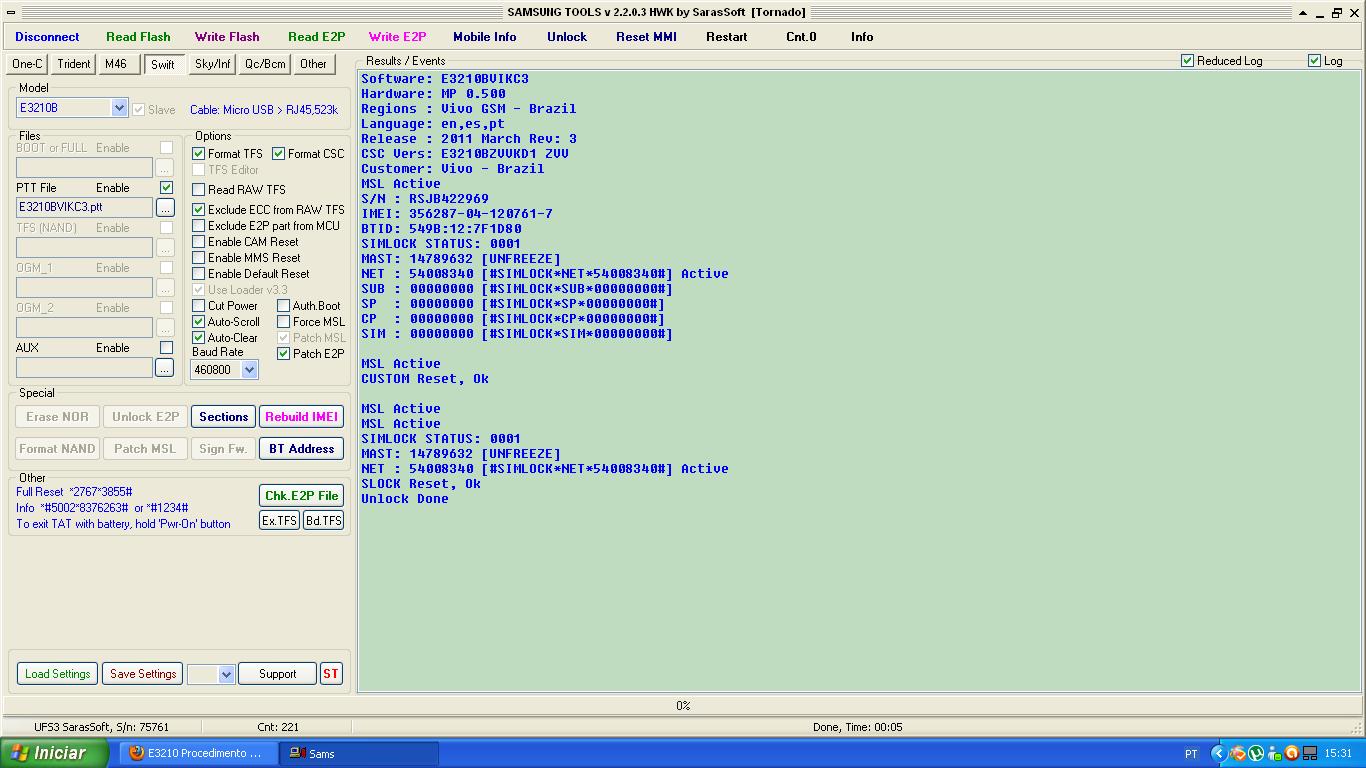Tick the AUX Enable checkbox
1366x768 pixels.
[166, 348]
